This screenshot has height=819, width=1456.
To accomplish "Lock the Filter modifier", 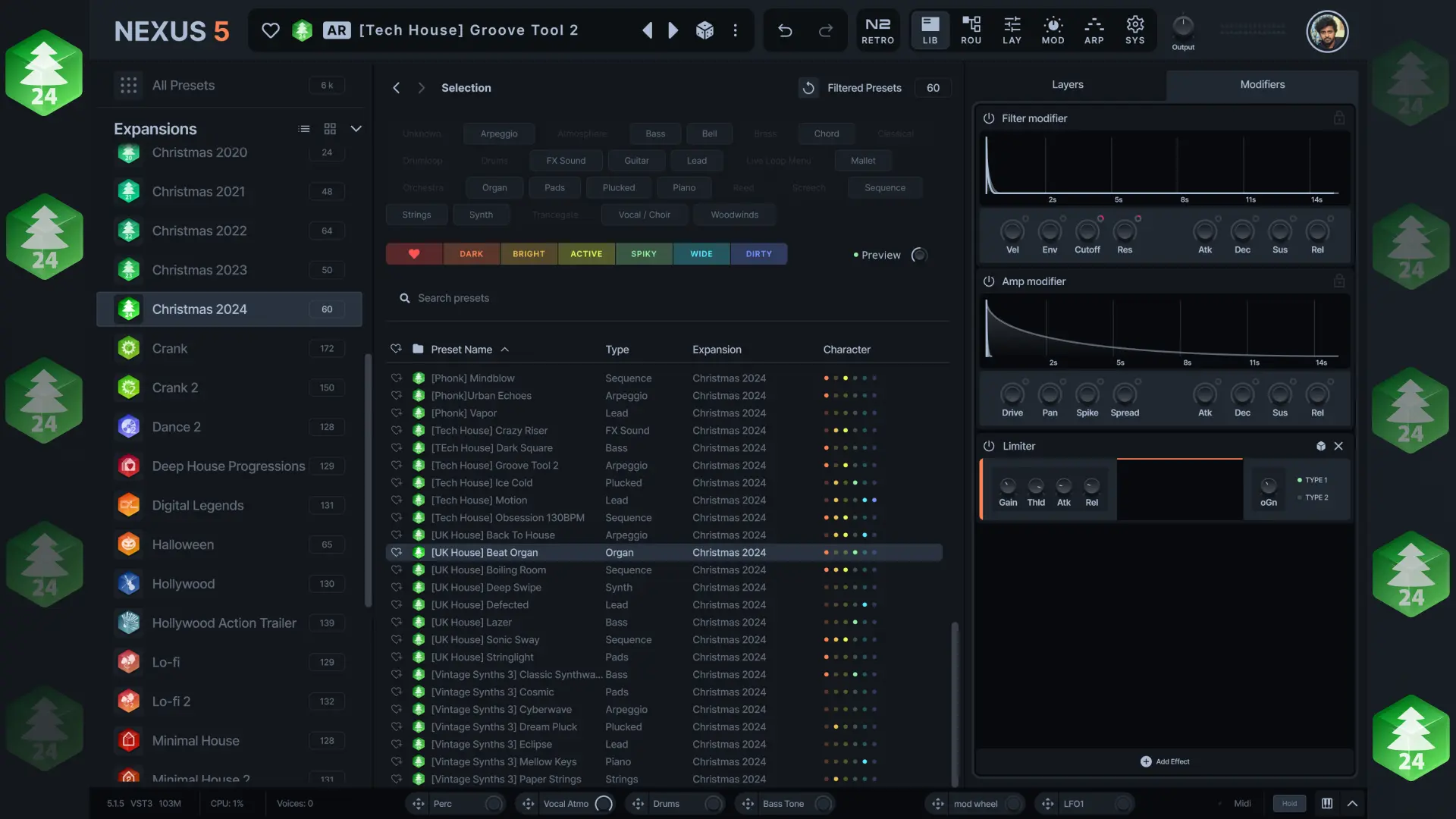I will [x=1339, y=118].
